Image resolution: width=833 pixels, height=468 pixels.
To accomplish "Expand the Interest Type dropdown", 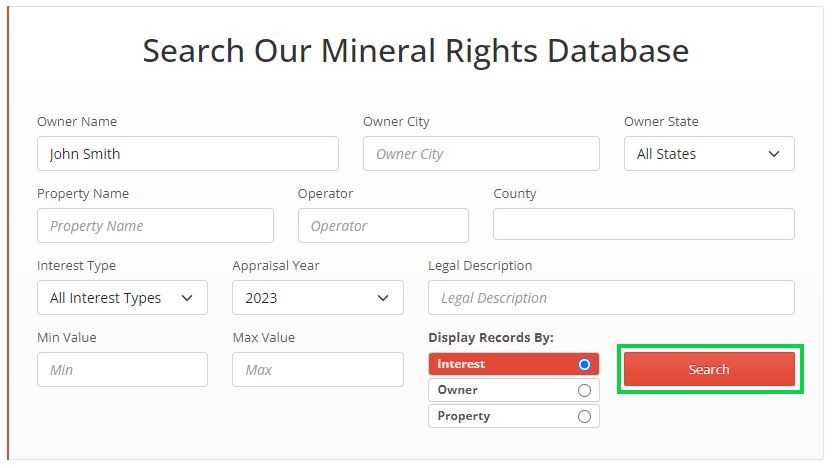I will [122, 298].
